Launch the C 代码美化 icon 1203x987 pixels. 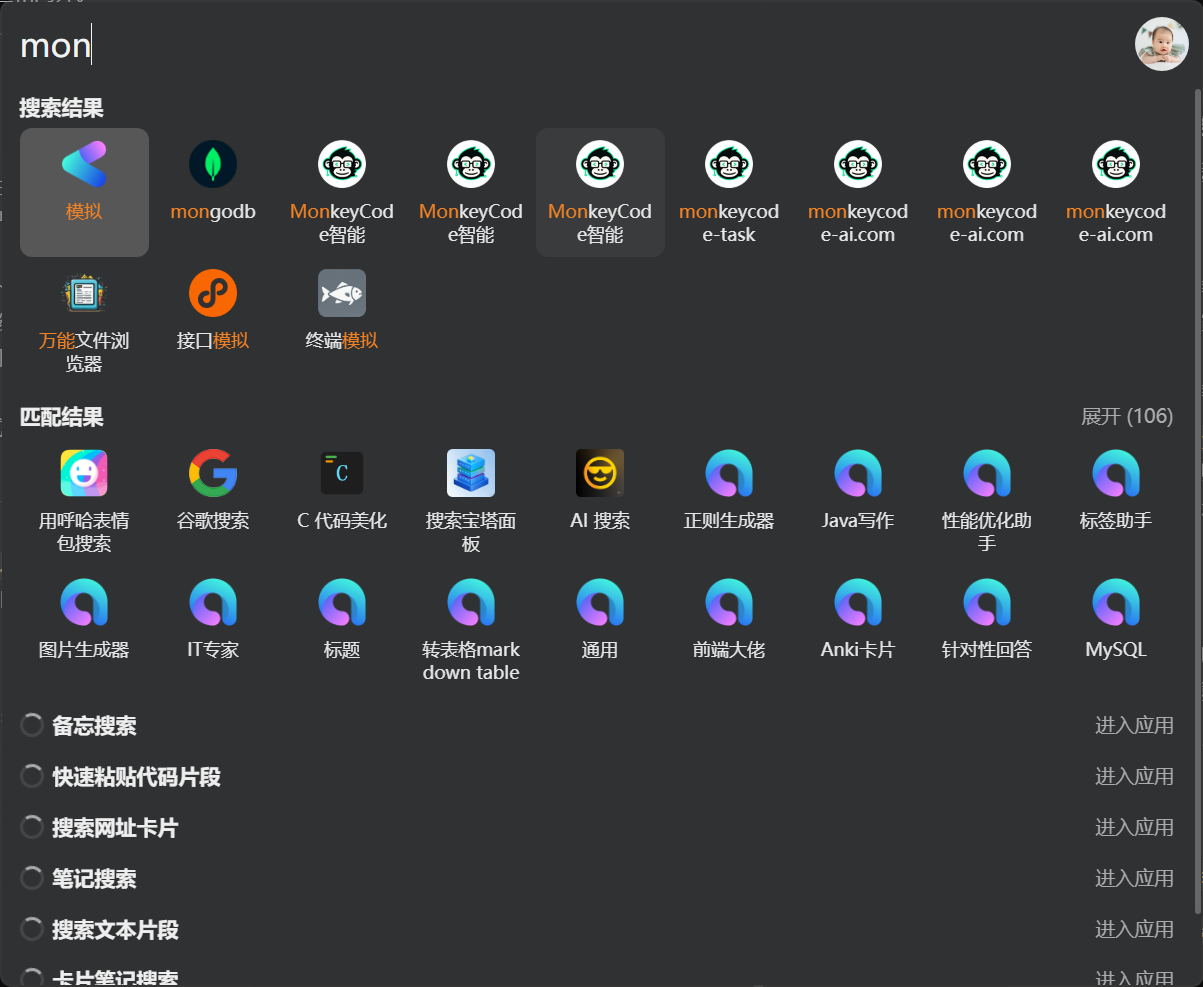(x=342, y=473)
